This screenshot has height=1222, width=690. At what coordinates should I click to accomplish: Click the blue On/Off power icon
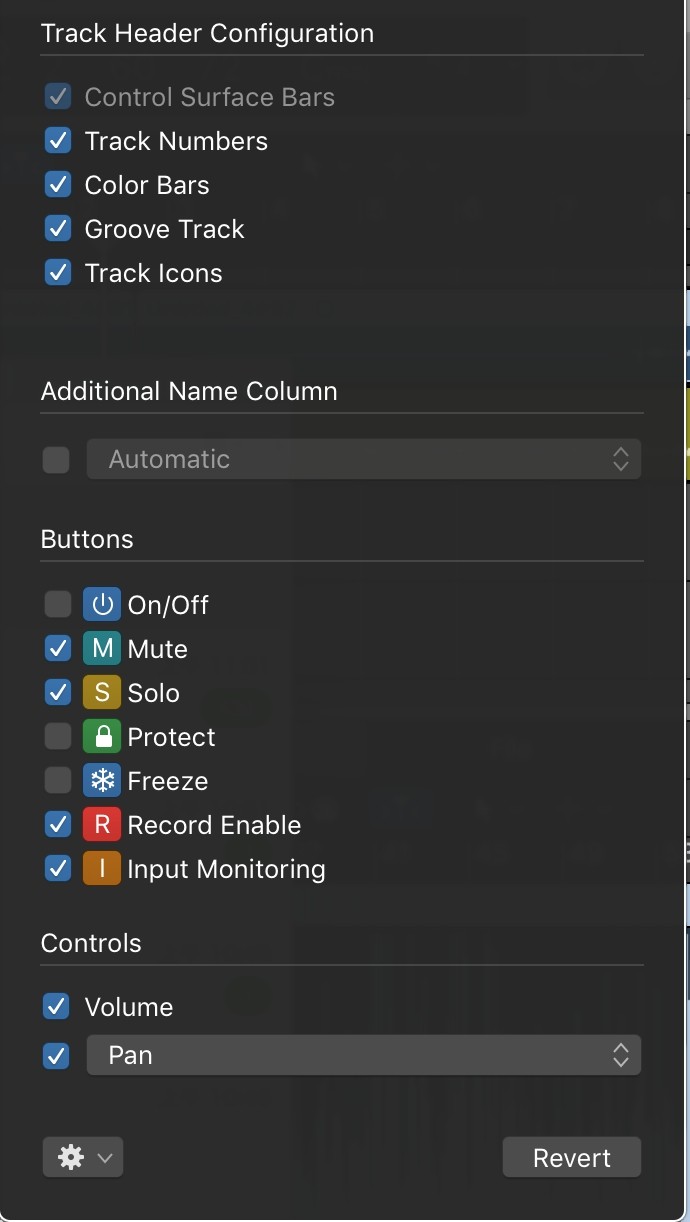click(x=102, y=605)
